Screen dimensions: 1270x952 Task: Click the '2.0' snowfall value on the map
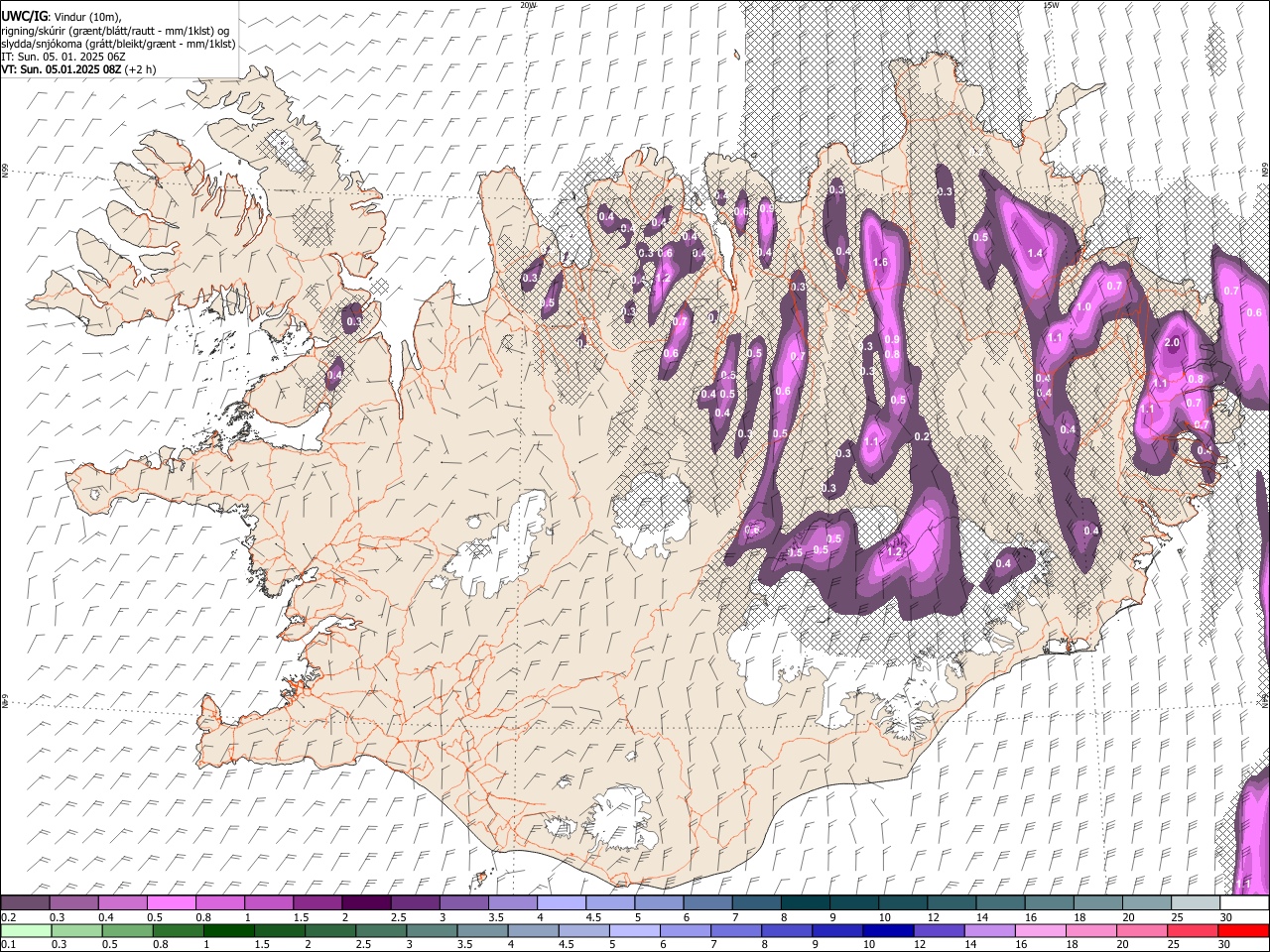click(1172, 343)
